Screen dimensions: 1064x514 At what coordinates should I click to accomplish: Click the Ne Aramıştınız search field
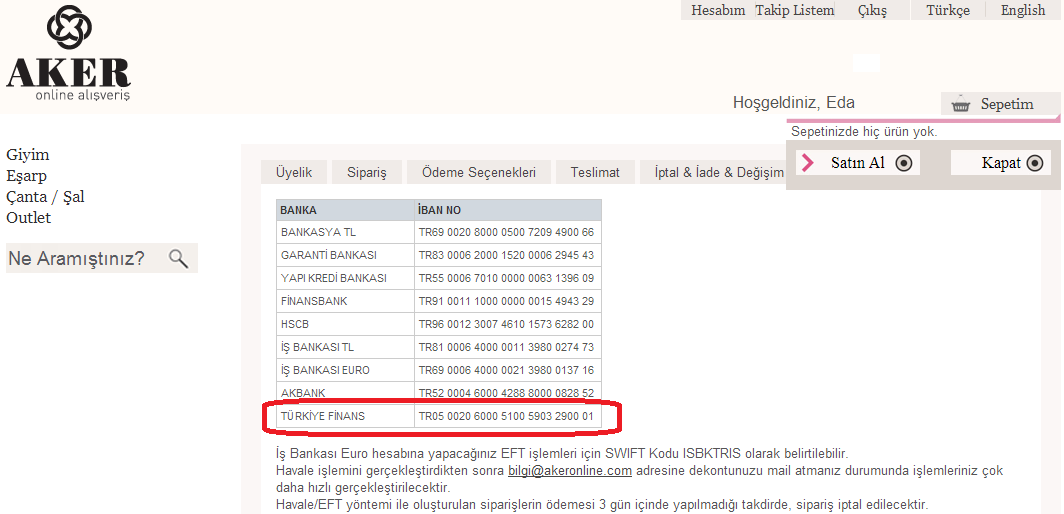(x=102, y=258)
